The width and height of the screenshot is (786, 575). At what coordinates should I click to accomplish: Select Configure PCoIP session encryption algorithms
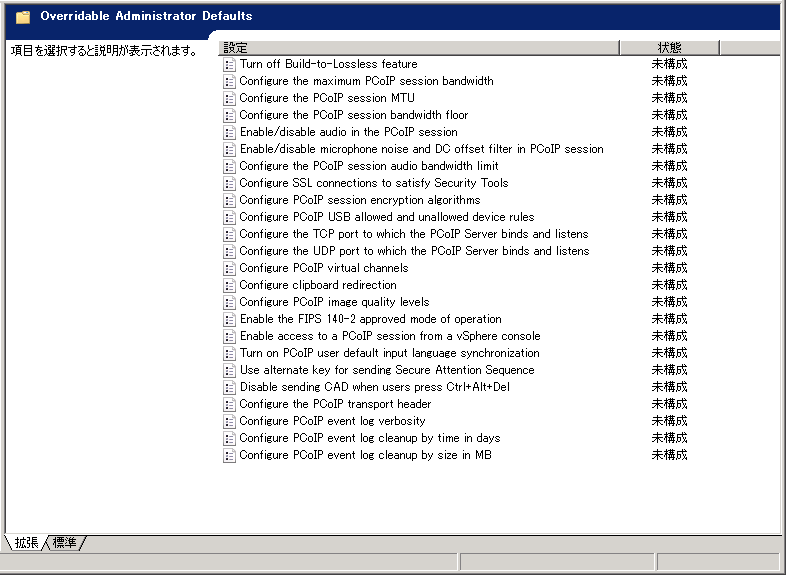pyautogui.click(x=360, y=201)
